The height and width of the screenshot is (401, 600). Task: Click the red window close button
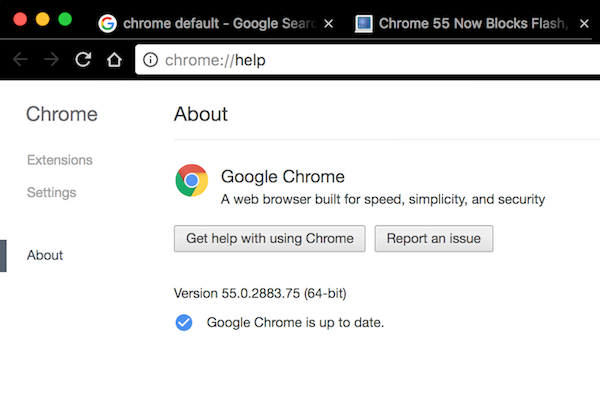[20, 19]
